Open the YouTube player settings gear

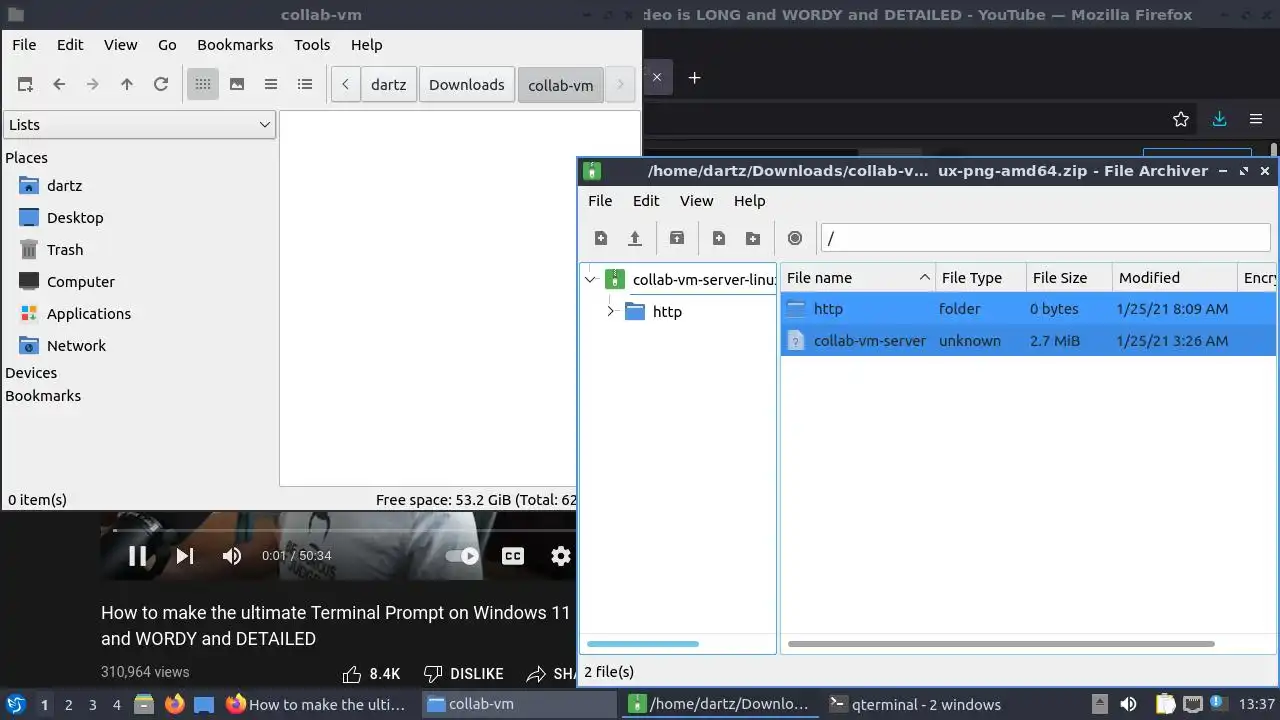pos(561,556)
